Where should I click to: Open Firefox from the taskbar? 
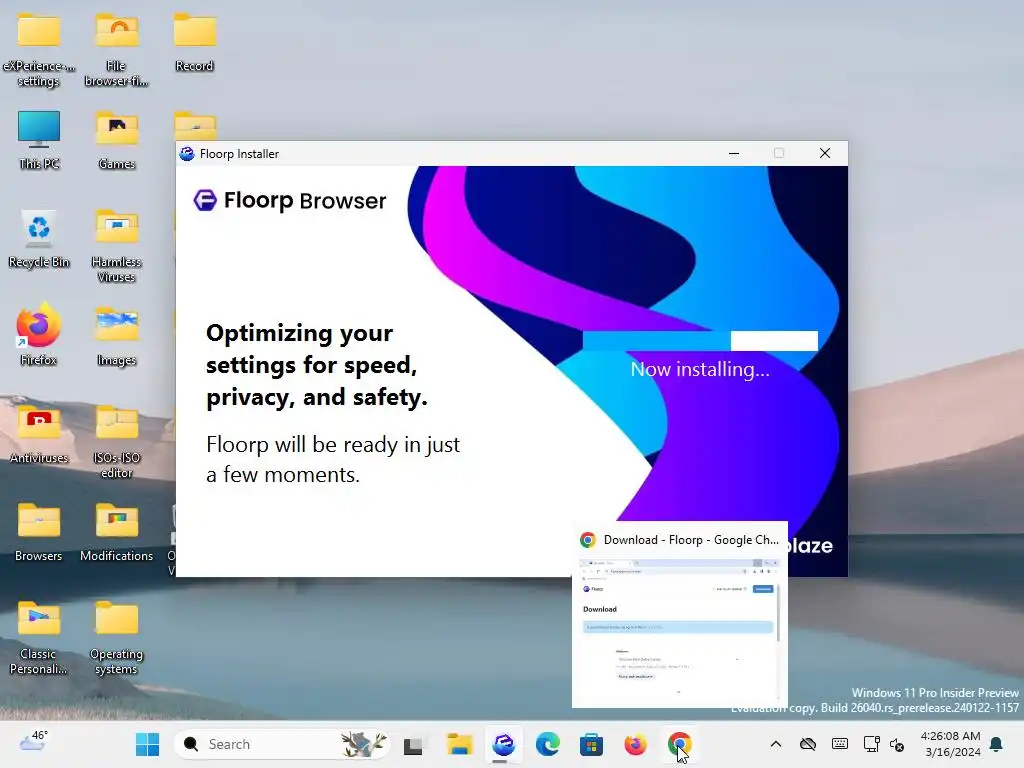tap(635, 744)
